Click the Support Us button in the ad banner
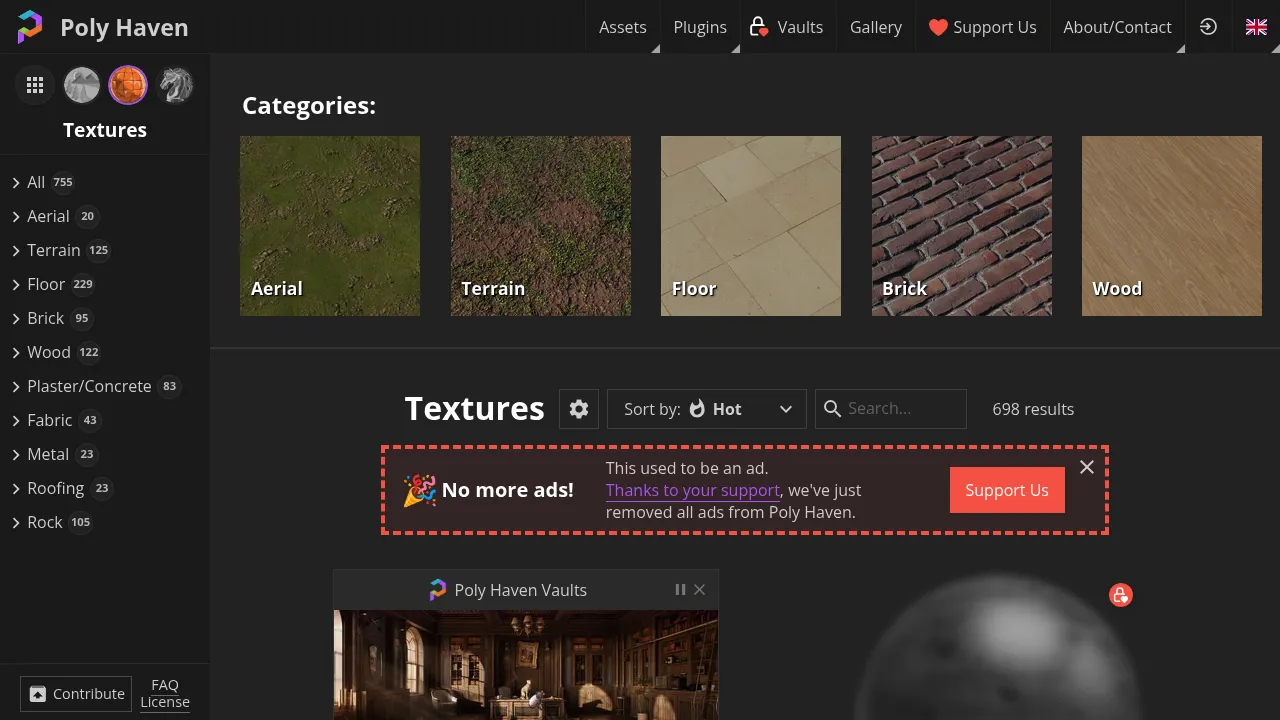 pyautogui.click(x=1007, y=490)
